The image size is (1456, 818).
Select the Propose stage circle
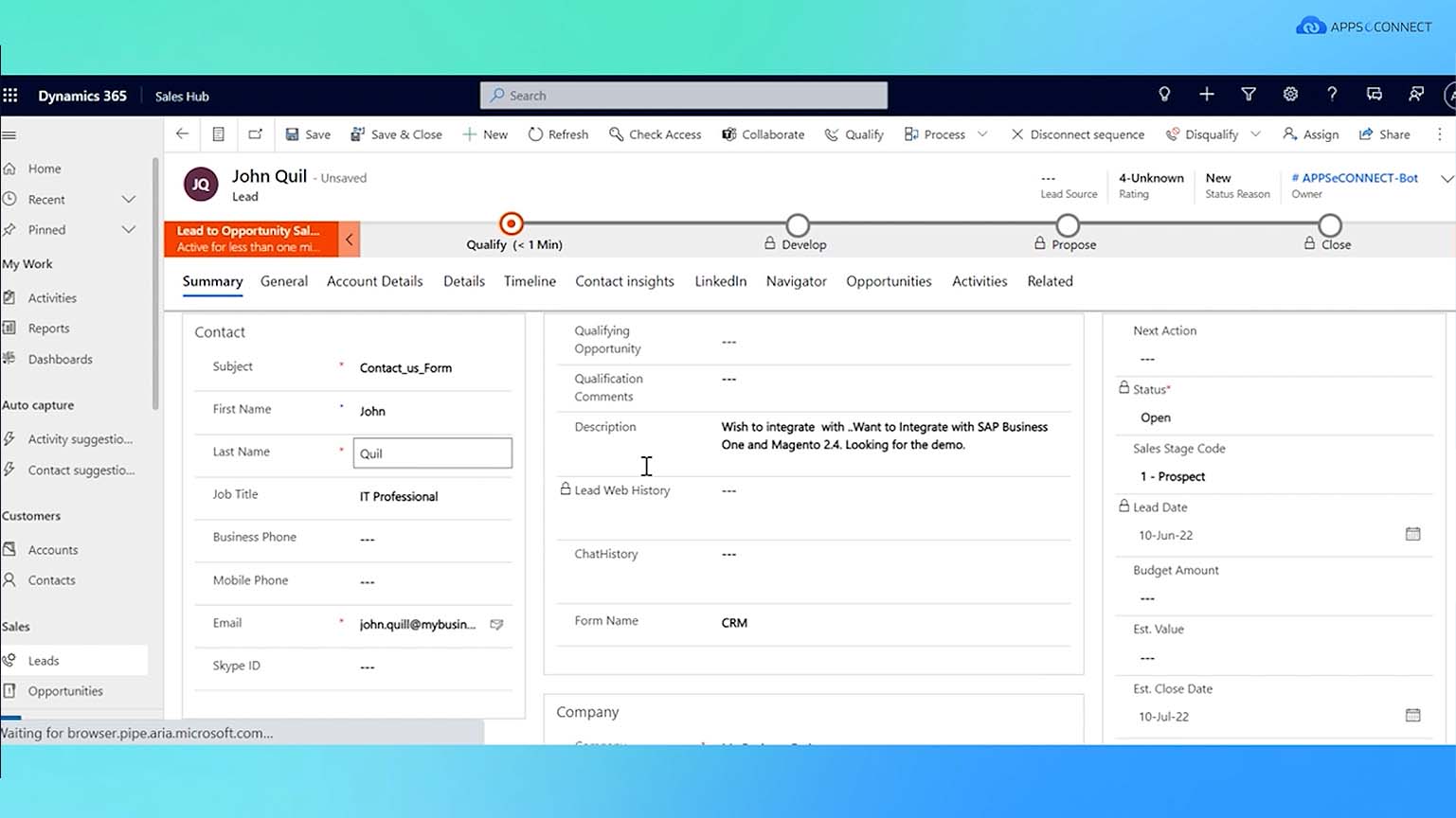click(x=1068, y=225)
